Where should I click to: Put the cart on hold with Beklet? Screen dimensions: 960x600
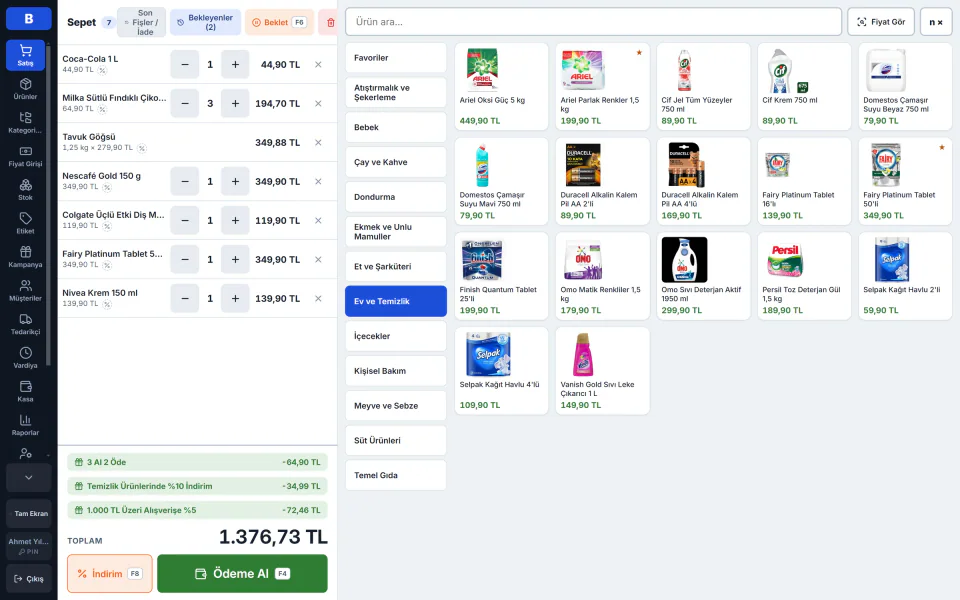pos(280,23)
